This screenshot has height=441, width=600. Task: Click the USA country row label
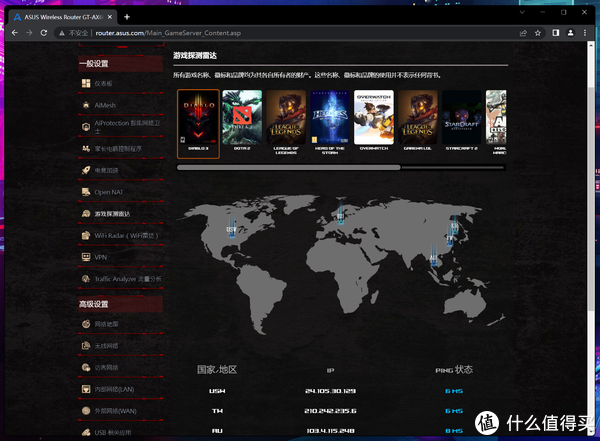pyautogui.click(x=217, y=391)
